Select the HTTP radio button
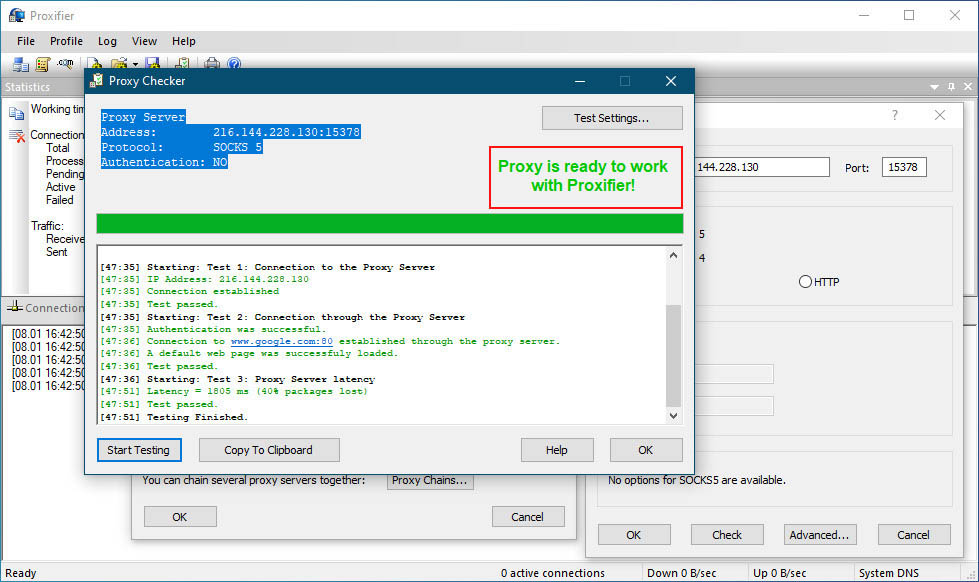 (805, 282)
